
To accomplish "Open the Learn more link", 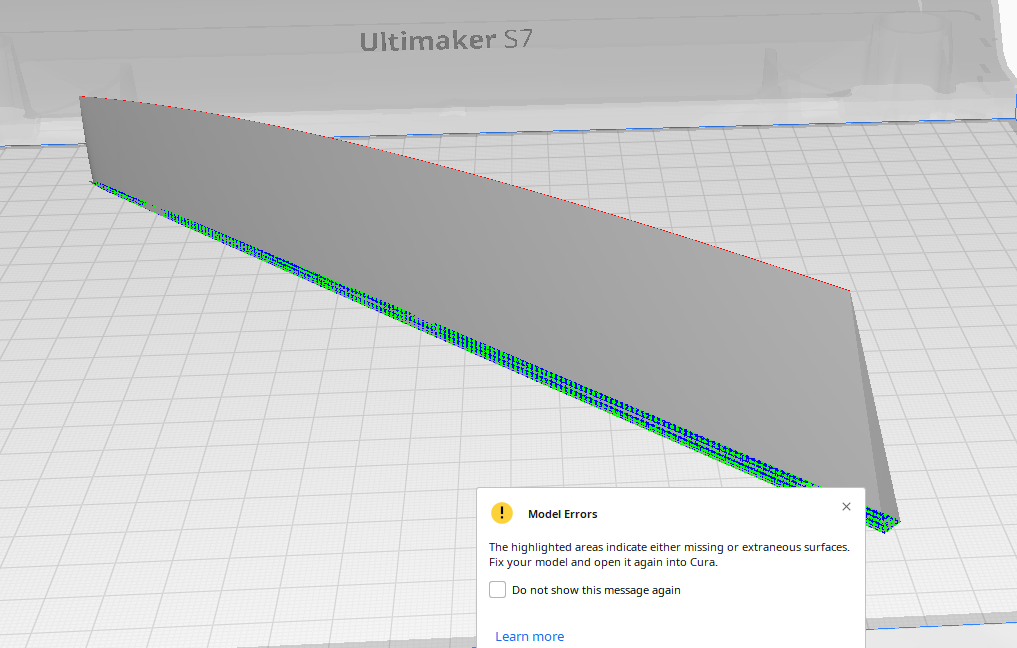I will (529, 636).
